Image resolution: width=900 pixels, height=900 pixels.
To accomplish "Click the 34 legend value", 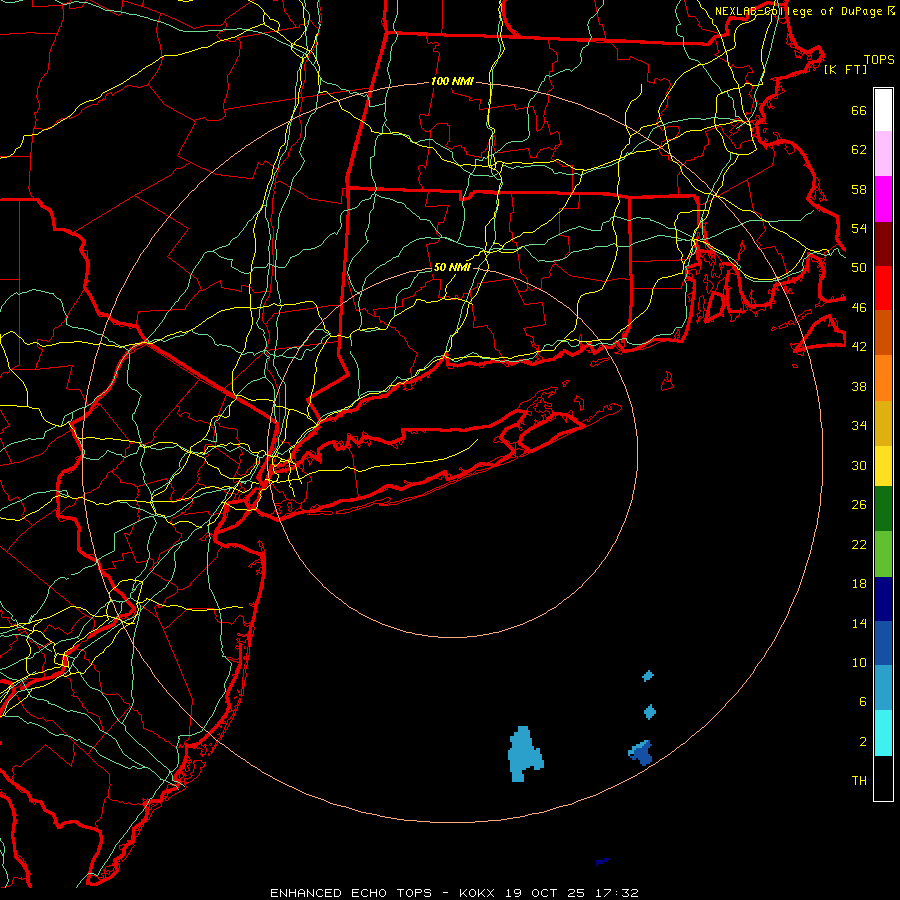I will click(859, 425).
